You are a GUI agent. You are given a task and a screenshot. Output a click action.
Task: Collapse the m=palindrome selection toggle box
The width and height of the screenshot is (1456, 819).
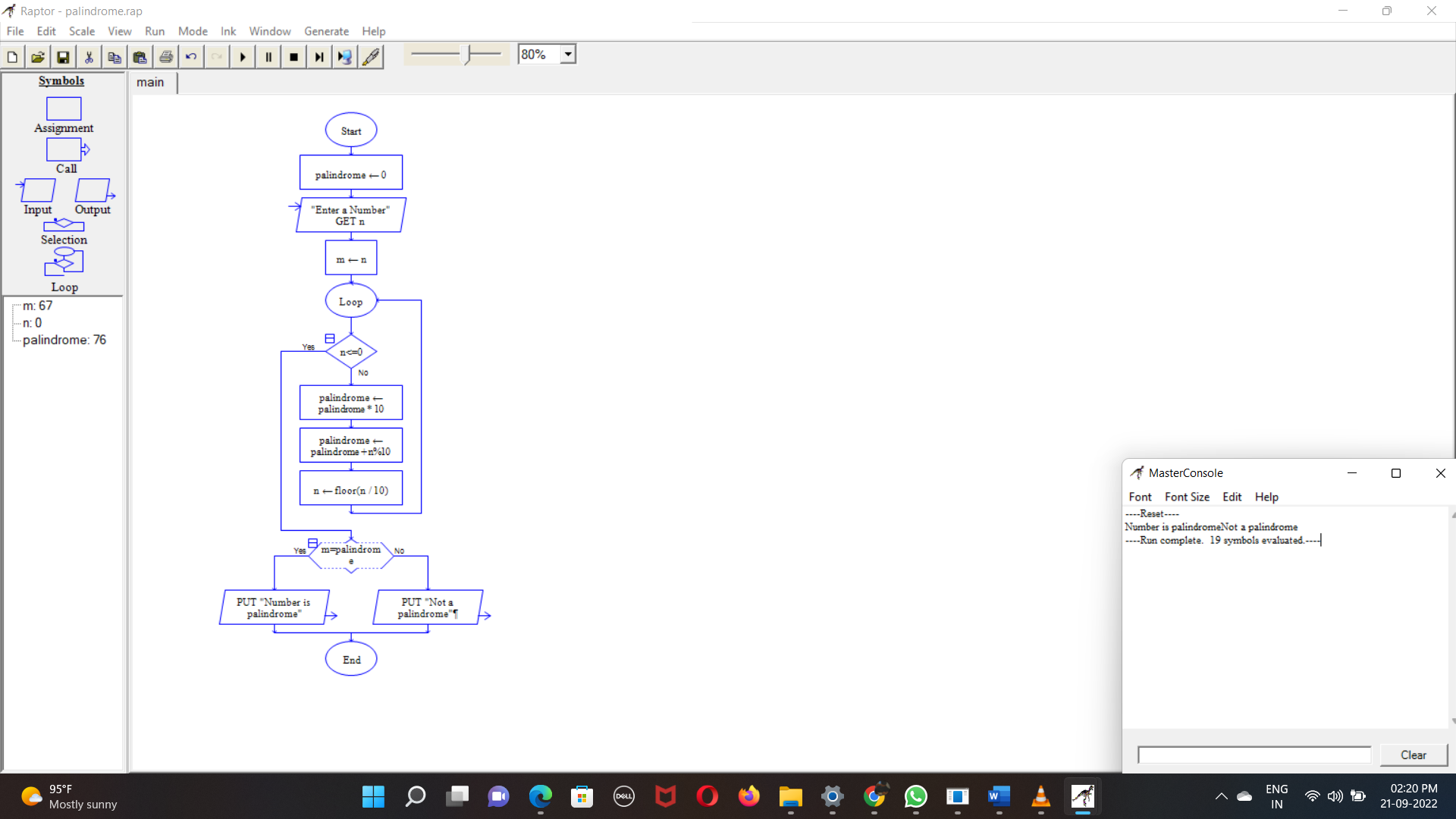coord(312,543)
